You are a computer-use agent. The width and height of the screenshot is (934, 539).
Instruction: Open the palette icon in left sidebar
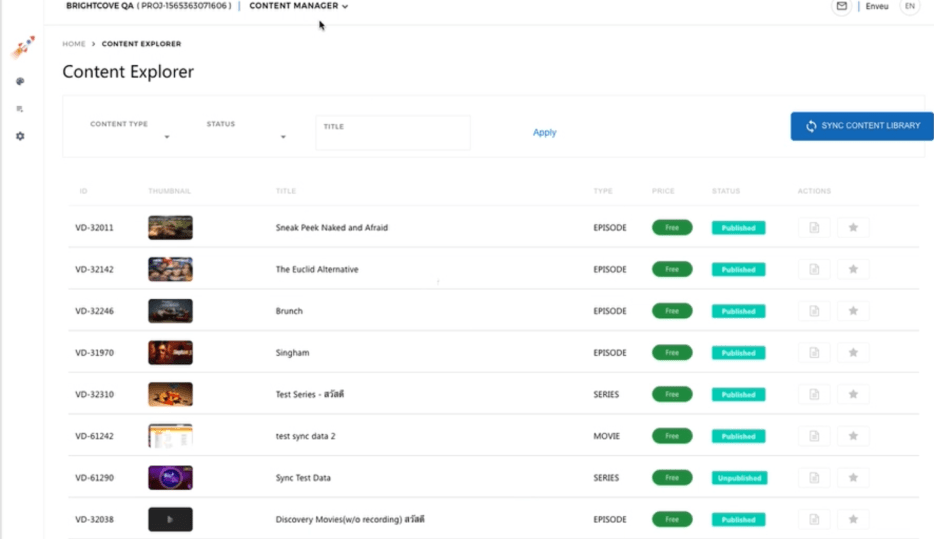20,82
